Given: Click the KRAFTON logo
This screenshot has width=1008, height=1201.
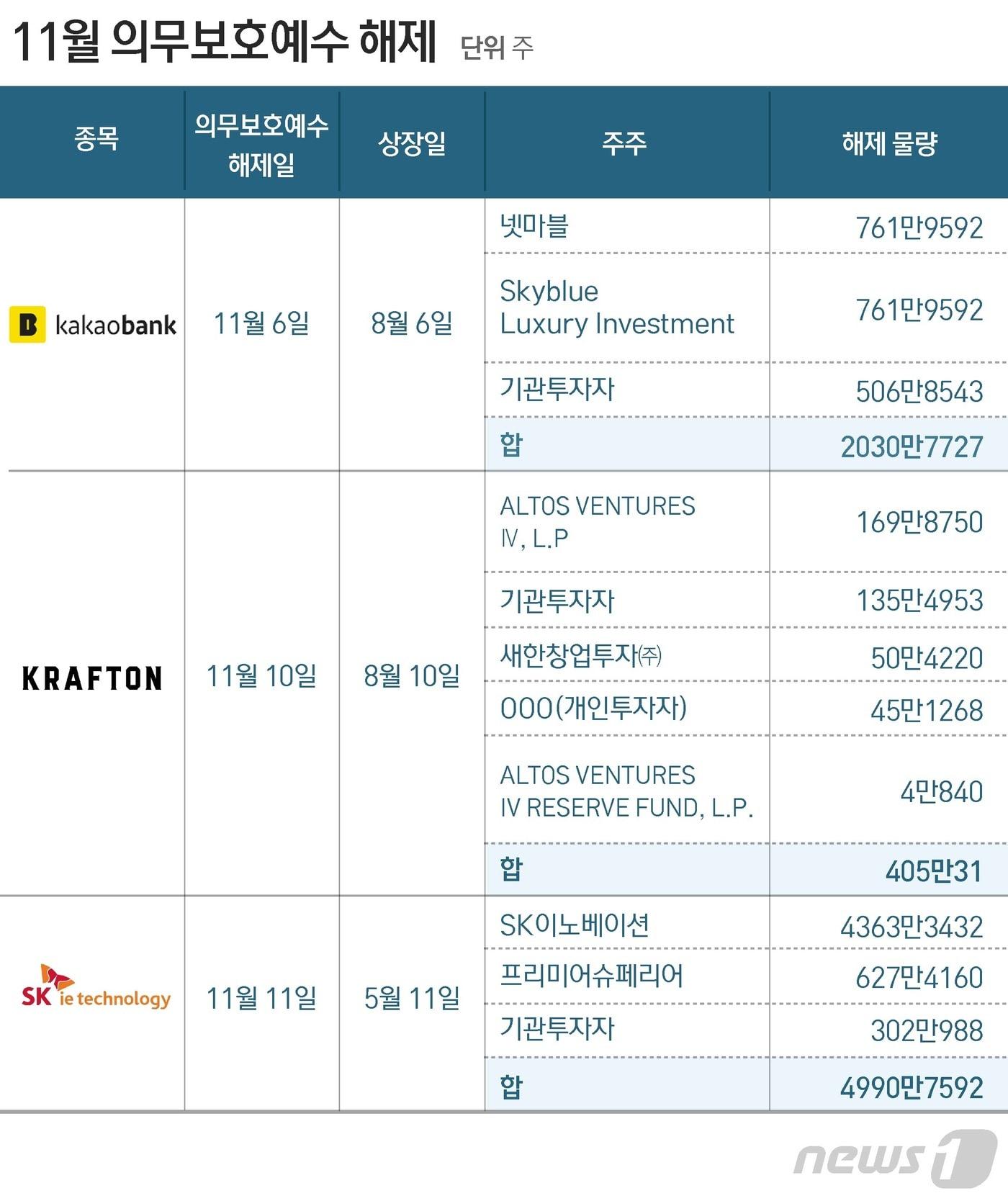Looking at the screenshot, I should [x=92, y=678].
